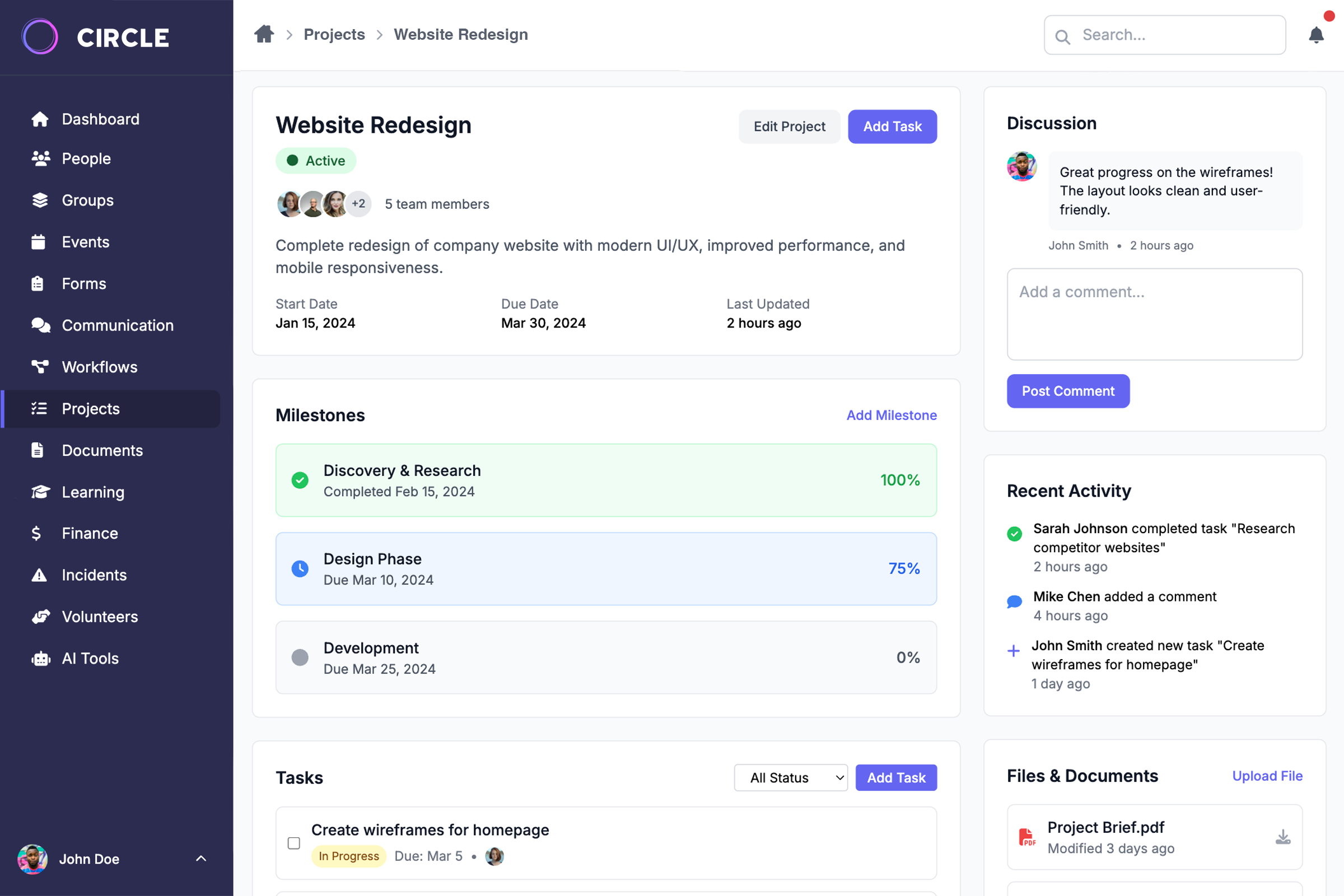
Task: Click the home icon in breadcrumb
Action: [263, 34]
